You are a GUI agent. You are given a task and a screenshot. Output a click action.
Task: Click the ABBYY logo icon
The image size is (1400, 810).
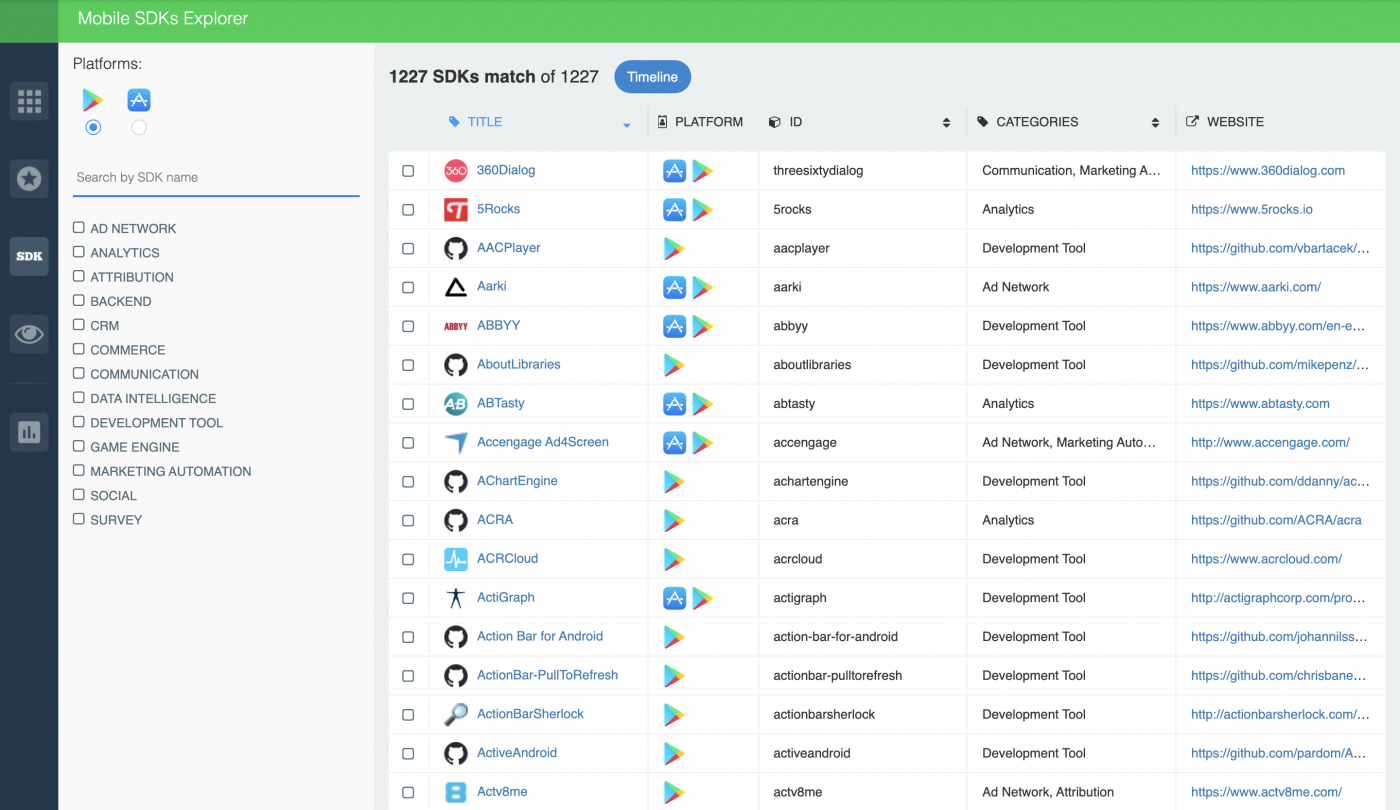(456, 326)
